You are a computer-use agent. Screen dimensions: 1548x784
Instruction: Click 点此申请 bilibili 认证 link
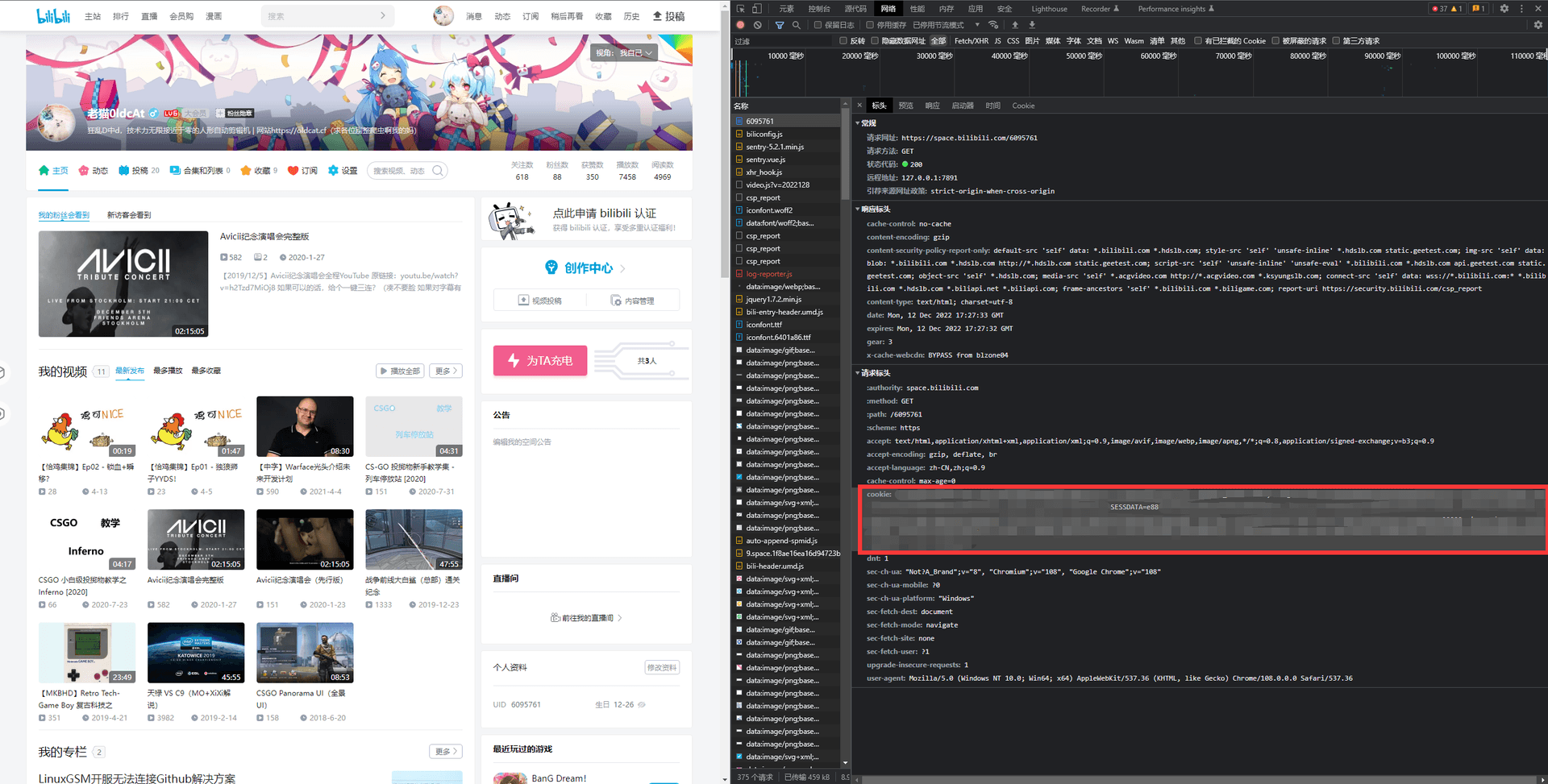click(x=605, y=214)
